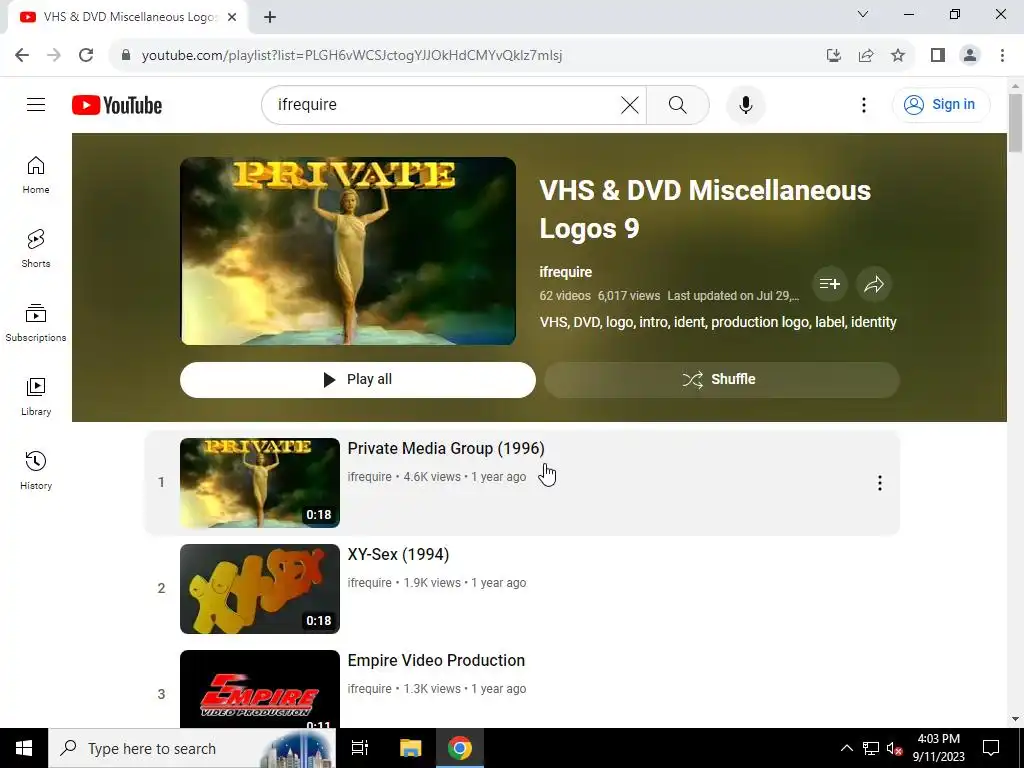Click the scrollbar down arrow
The width and height of the screenshot is (1024, 768).
click(1015, 719)
